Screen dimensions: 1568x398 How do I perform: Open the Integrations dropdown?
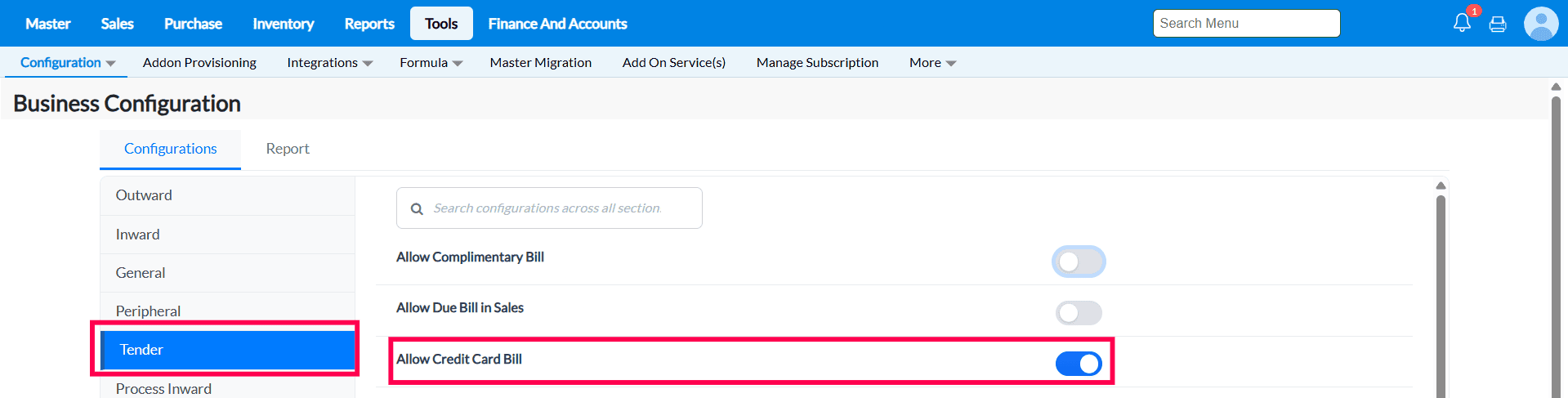click(x=329, y=63)
